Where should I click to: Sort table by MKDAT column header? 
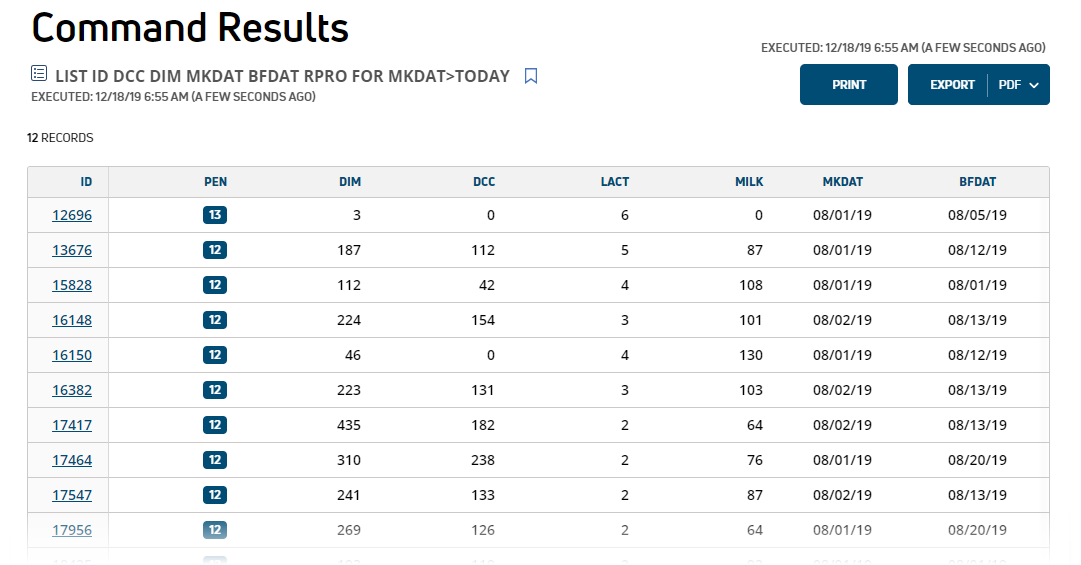842,182
